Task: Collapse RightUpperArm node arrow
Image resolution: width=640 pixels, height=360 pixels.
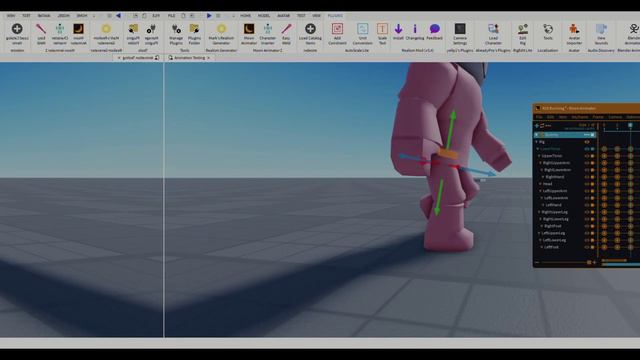Action: 540,163
